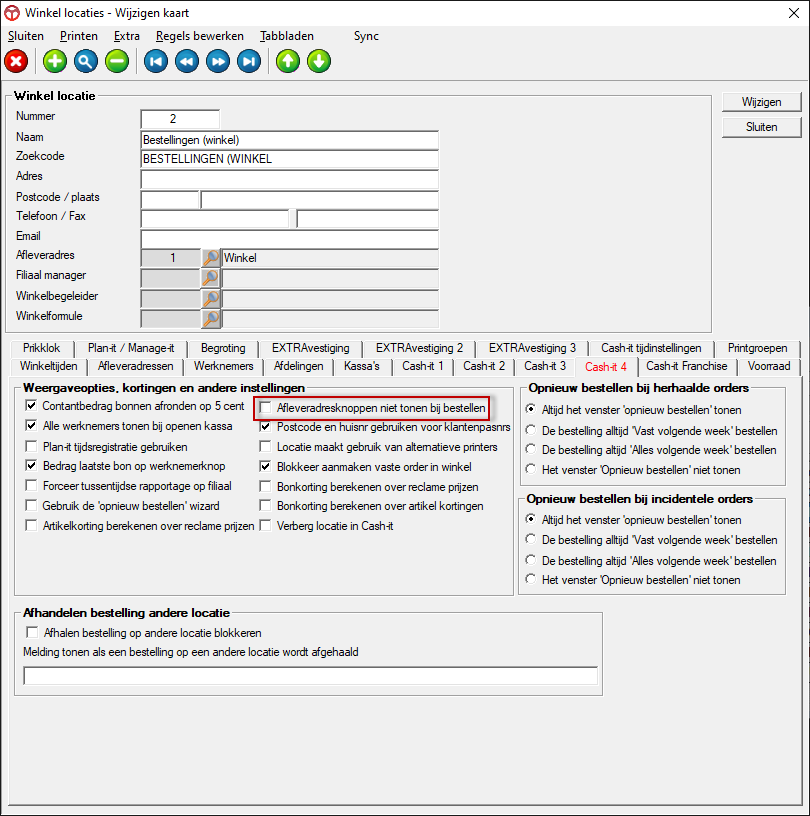The width and height of the screenshot is (810, 816).
Task: Click the Melding tonen message text field
Action: 310,676
